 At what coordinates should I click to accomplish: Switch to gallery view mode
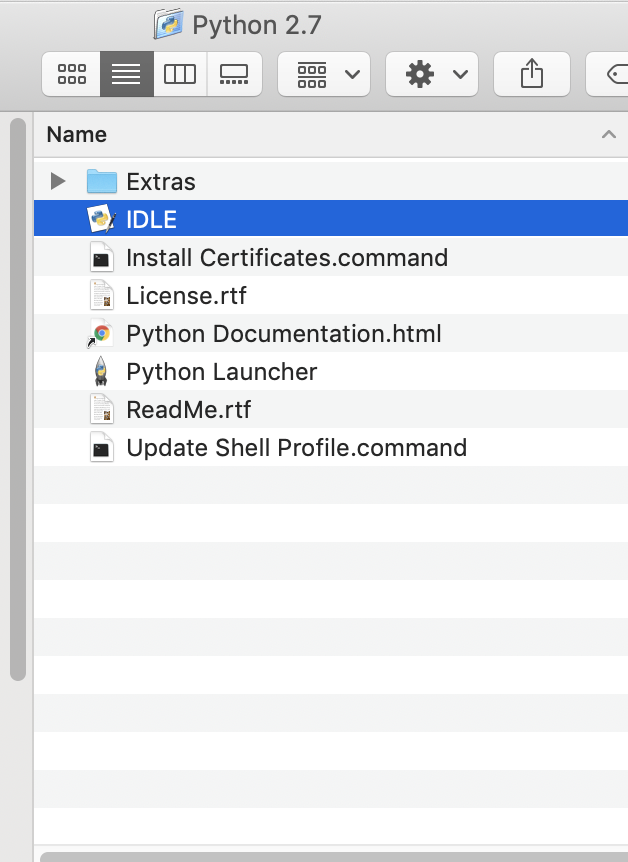[x=234, y=74]
